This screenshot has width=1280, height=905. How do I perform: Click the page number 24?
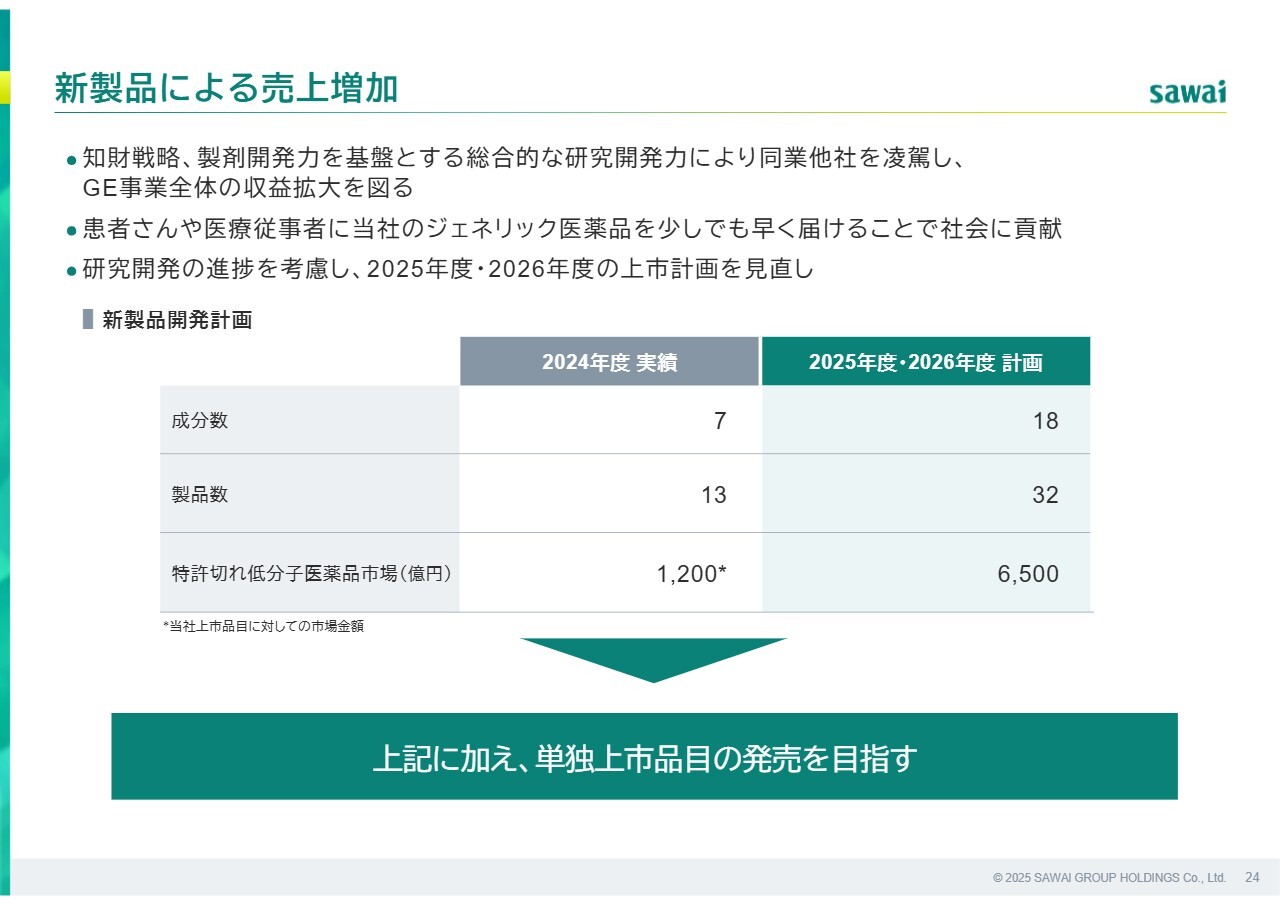(1252, 877)
